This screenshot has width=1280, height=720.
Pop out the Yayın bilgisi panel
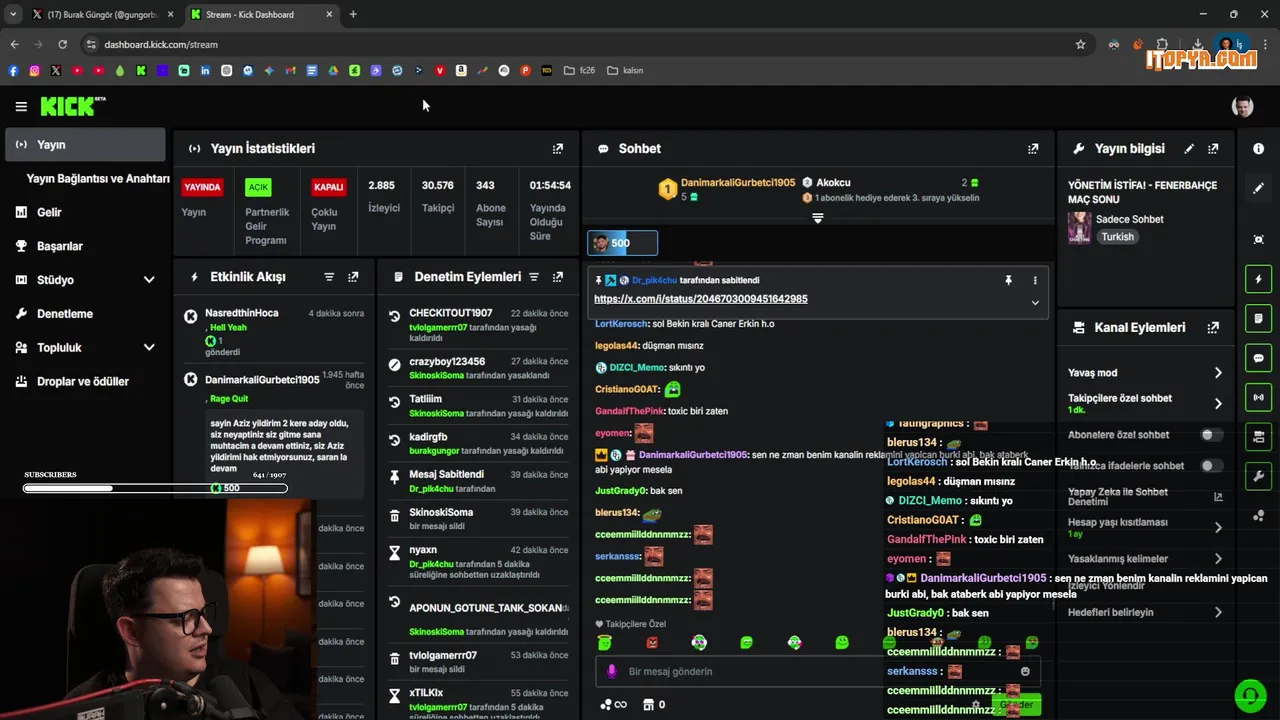pos(1213,149)
